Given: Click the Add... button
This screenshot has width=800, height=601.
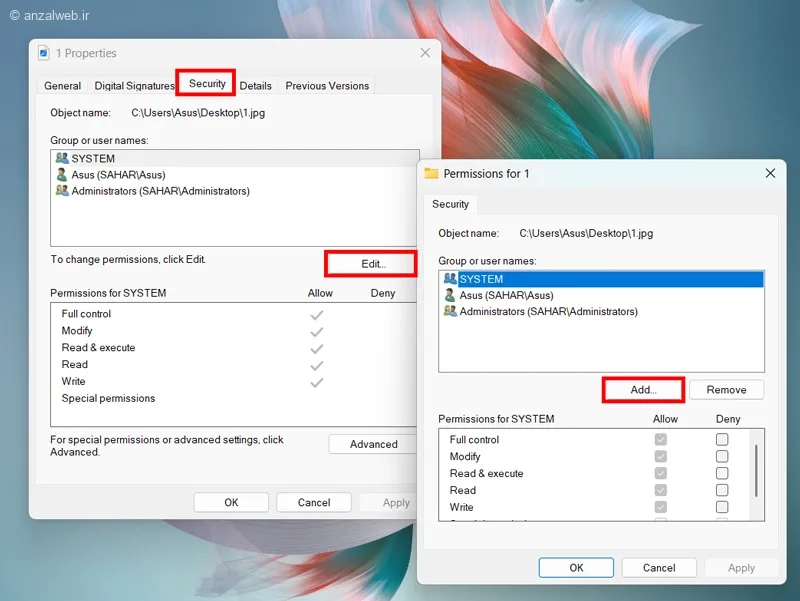Looking at the screenshot, I should tap(643, 390).
